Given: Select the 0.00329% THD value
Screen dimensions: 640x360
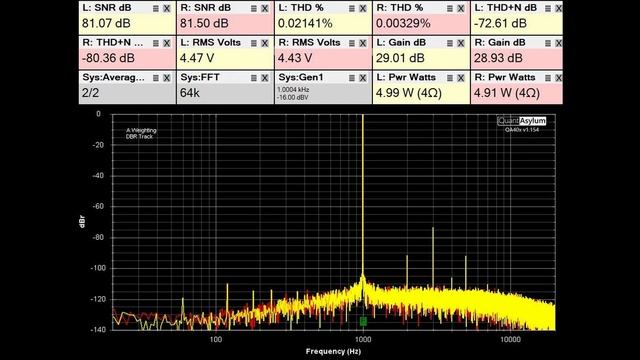Looking at the screenshot, I should 403,23.
